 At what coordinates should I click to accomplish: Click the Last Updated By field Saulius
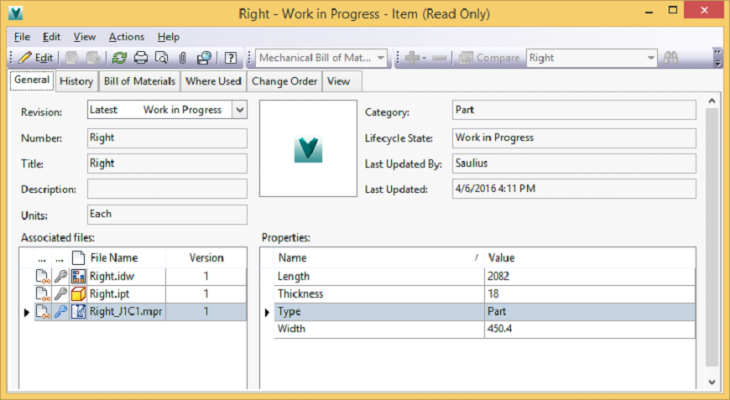[x=574, y=163]
